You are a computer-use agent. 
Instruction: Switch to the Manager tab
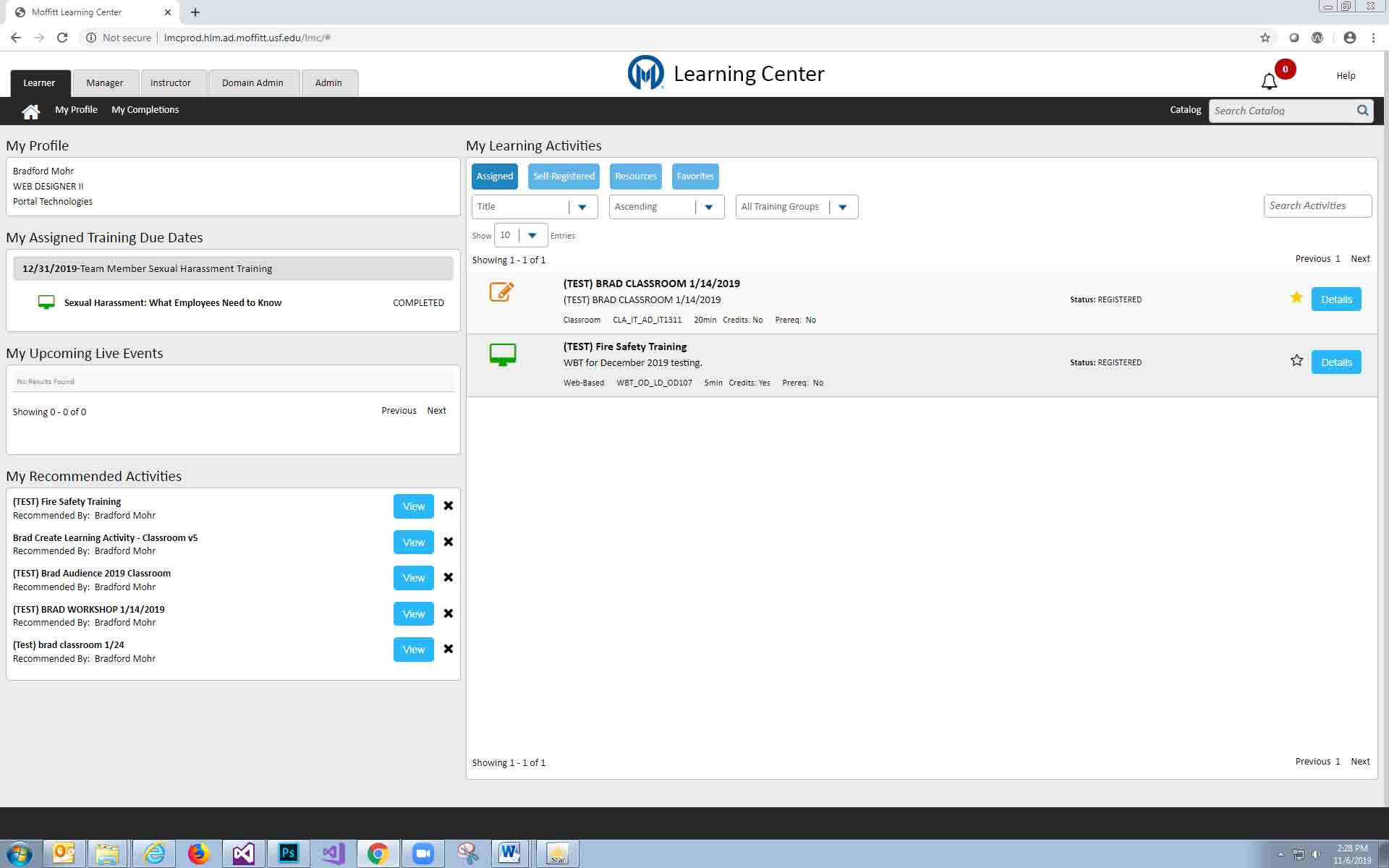click(105, 83)
